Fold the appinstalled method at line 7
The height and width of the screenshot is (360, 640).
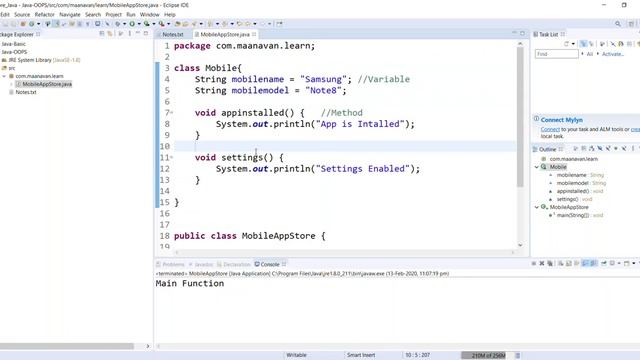(x=172, y=112)
